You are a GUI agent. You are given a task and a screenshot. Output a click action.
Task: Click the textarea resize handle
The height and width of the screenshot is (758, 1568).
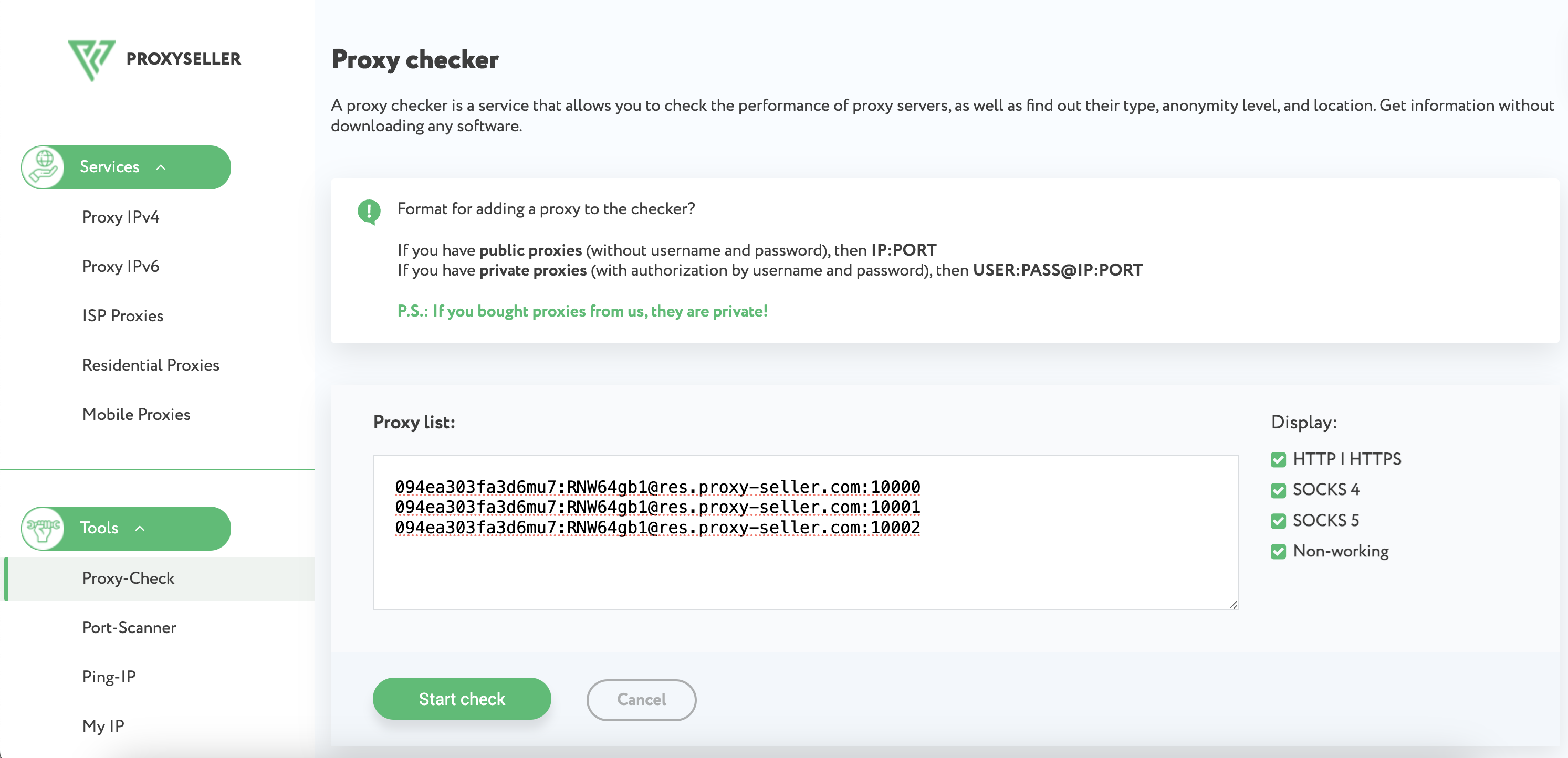click(1232, 604)
